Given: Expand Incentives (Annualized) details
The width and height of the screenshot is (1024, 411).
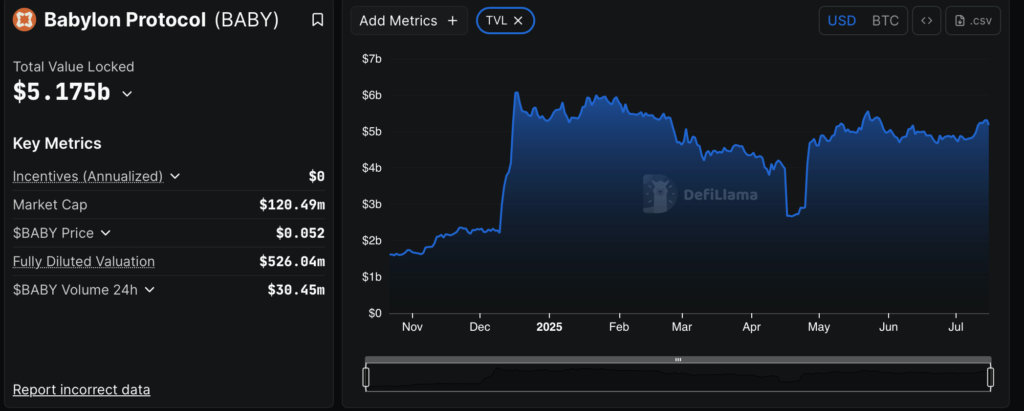Looking at the screenshot, I should [175, 176].
